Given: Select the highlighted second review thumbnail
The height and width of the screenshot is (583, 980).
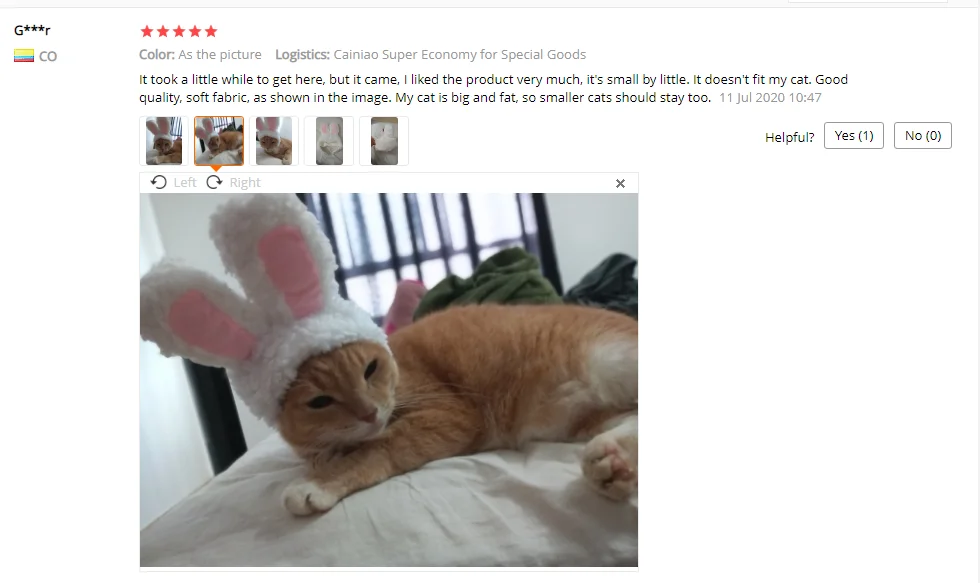Looking at the screenshot, I should pyautogui.click(x=219, y=141).
